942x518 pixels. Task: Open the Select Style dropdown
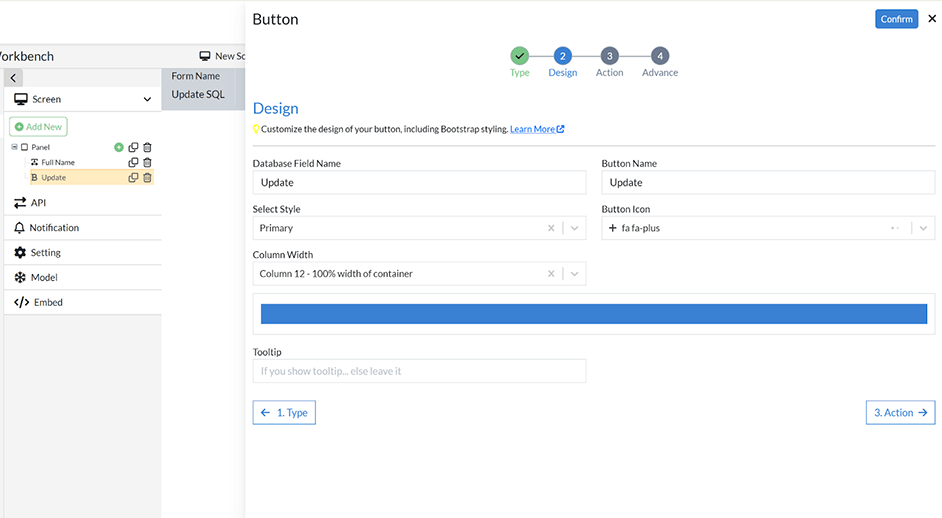574,228
